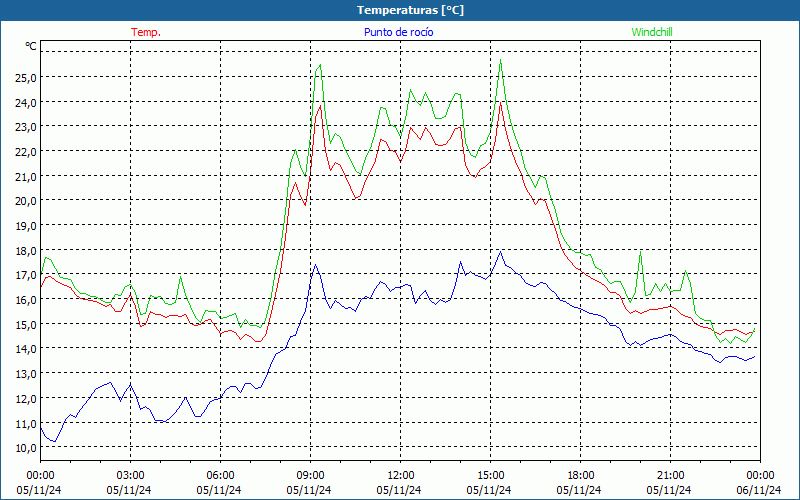The height and width of the screenshot is (500, 800).
Task: Click the 23,0 y-axis value
Action: (26, 127)
